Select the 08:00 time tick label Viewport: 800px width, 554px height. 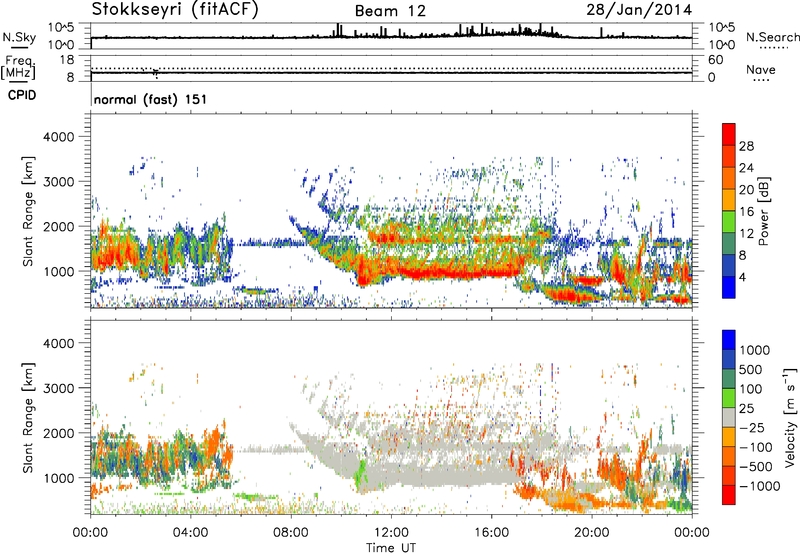pos(291,533)
